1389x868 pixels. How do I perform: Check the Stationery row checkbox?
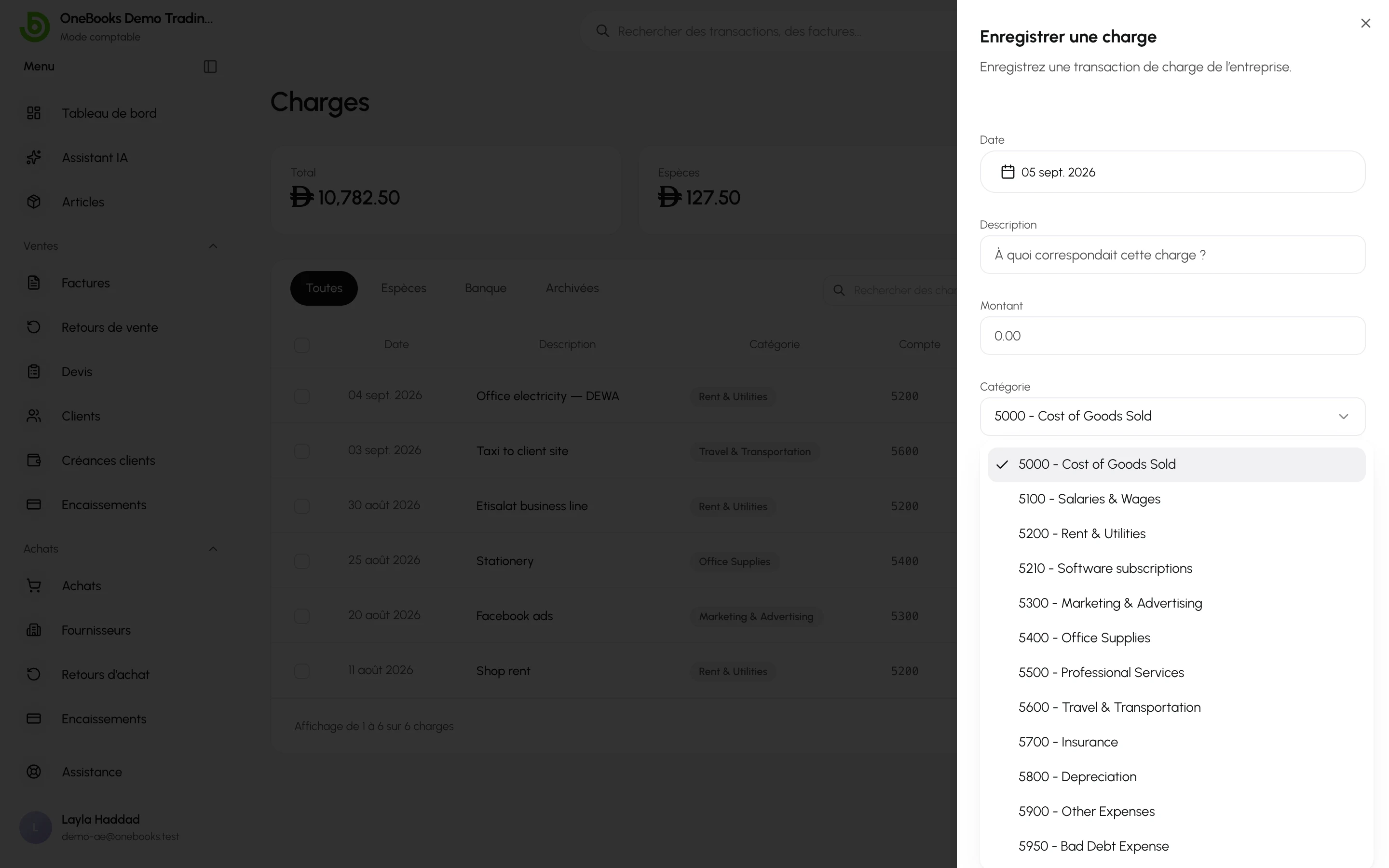tap(302, 561)
